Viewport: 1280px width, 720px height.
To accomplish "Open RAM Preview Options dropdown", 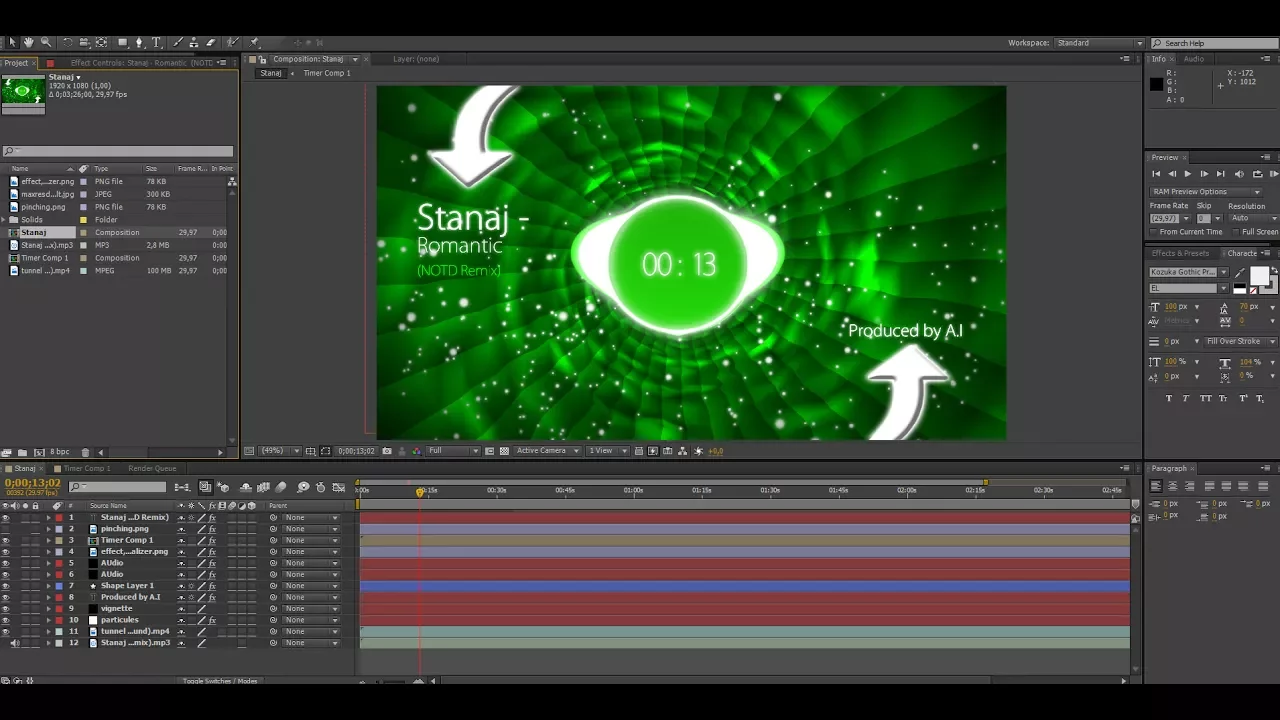I will [1206, 192].
